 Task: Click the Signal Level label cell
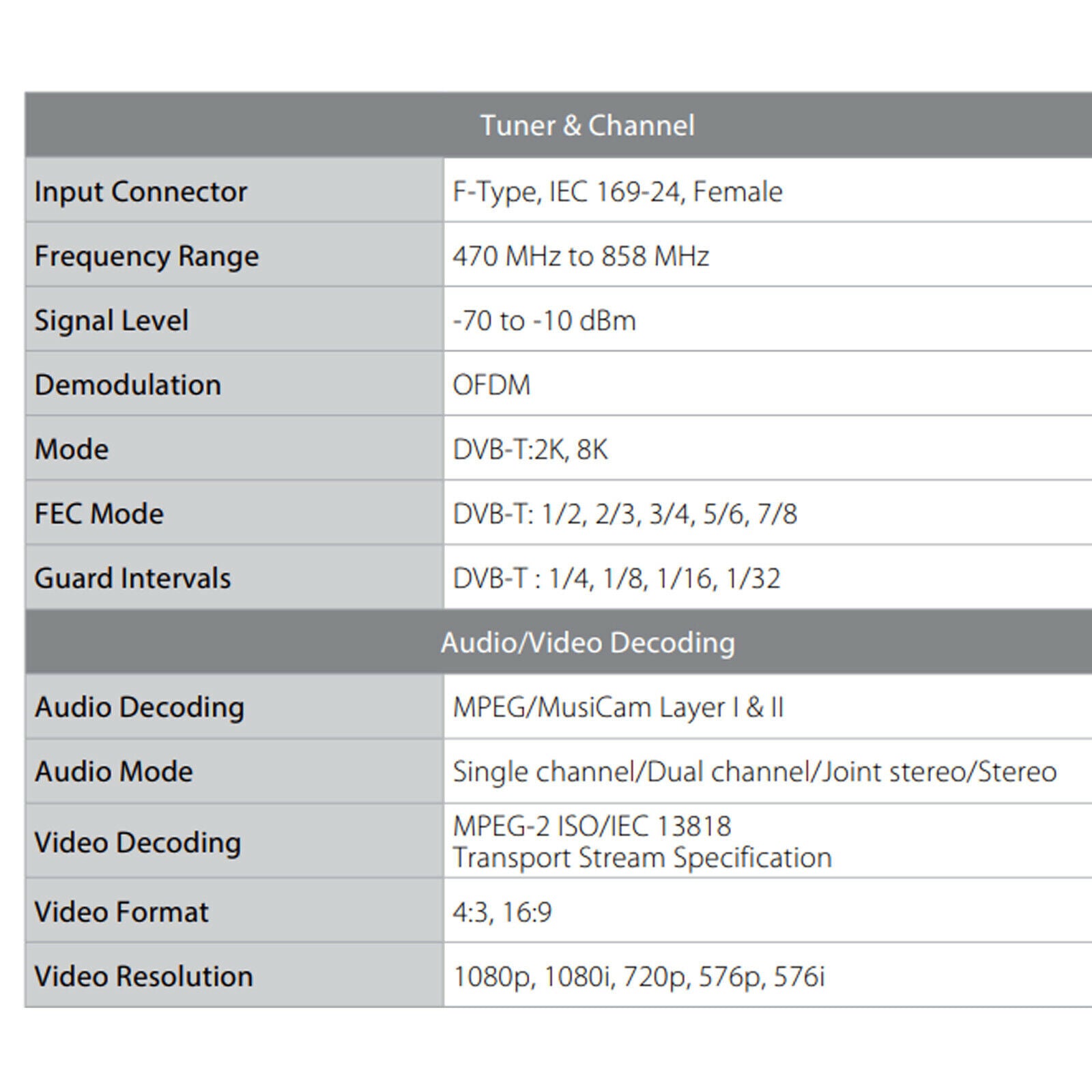point(111,320)
